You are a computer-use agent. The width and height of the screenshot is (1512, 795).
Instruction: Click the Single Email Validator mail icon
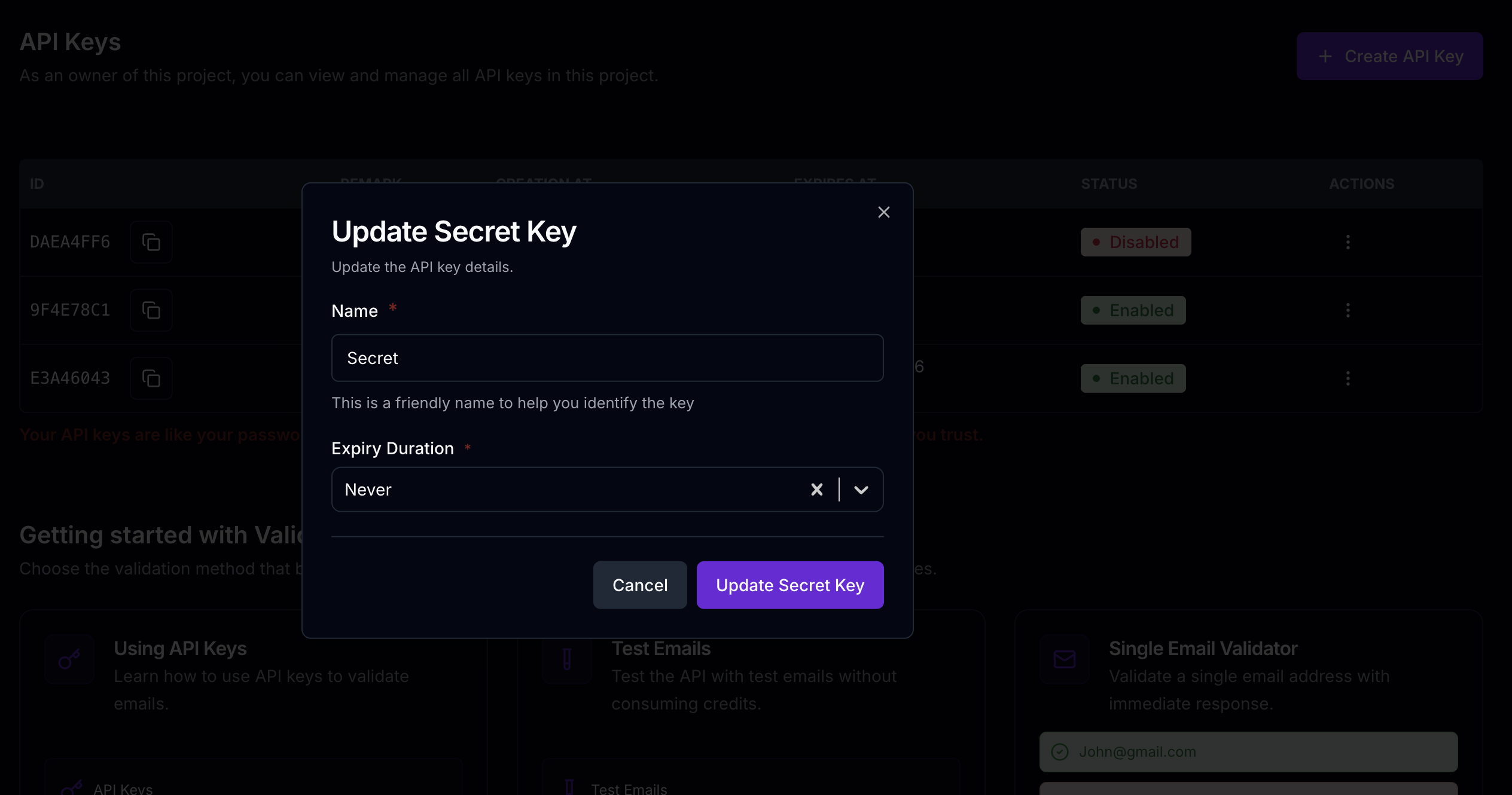(1064, 659)
